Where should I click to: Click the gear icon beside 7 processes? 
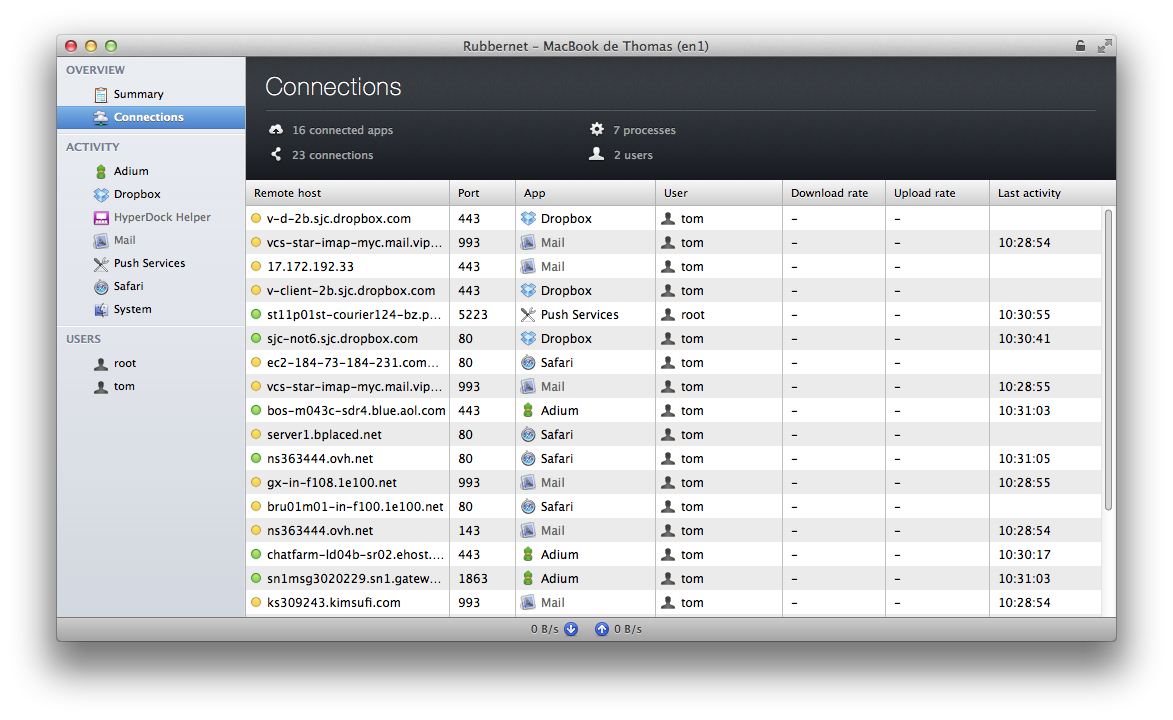596,129
